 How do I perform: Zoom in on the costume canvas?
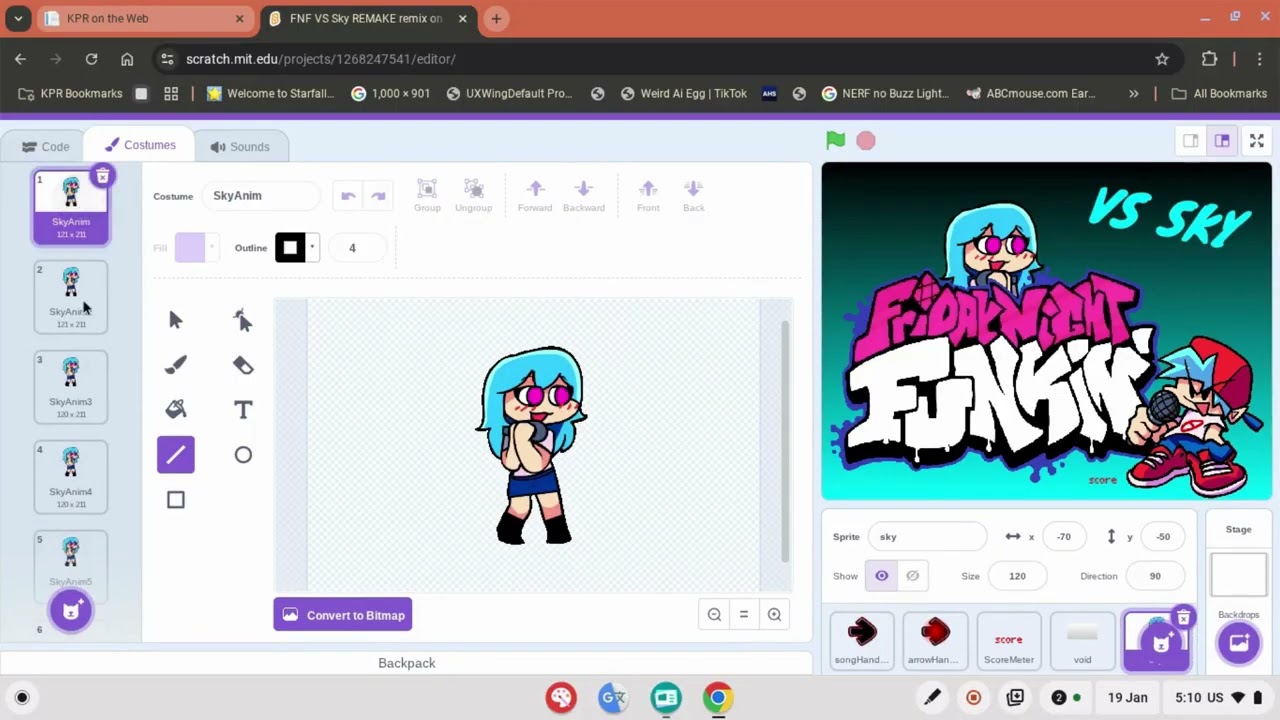(774, 615)
